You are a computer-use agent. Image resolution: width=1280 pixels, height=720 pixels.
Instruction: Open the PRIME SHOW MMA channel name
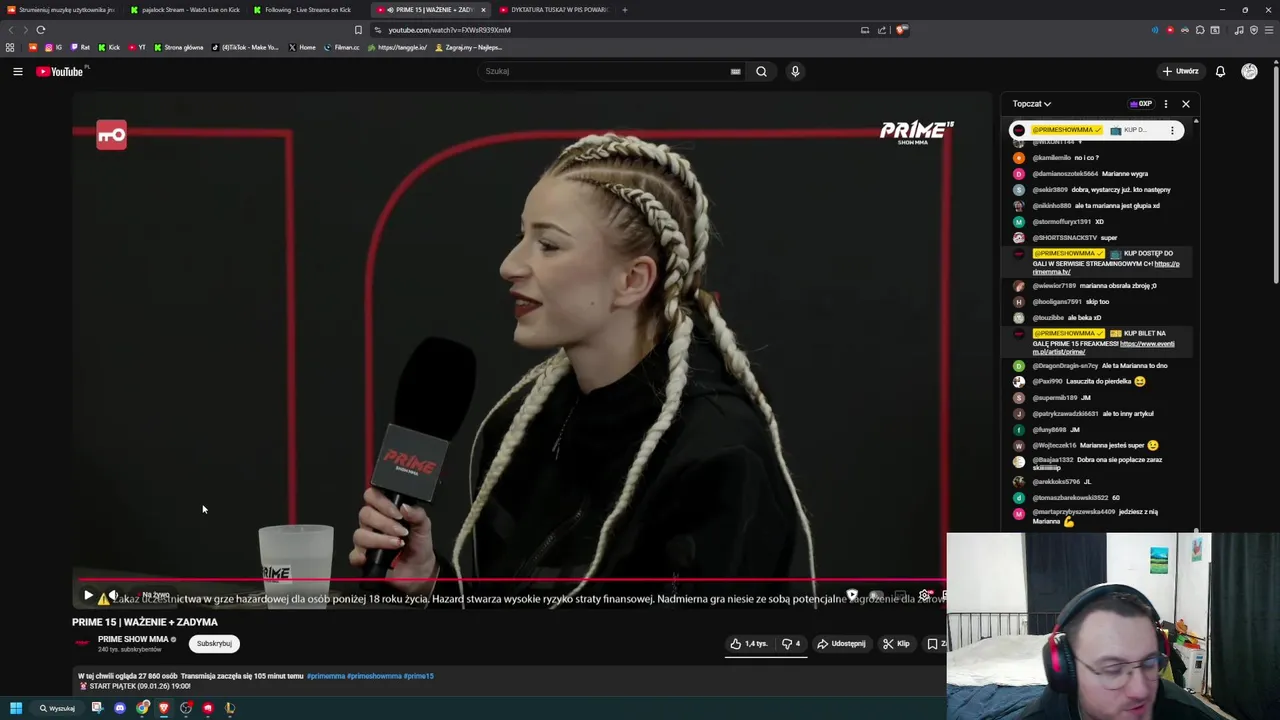pyautogui.click(x=133, y=639)
